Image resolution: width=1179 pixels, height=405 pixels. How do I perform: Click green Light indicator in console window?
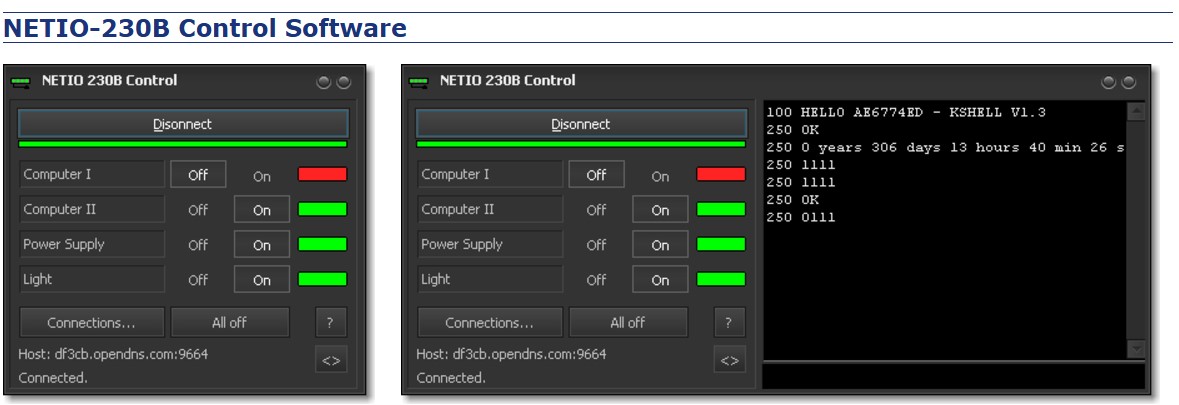pyautogui.click(x=721, y=279)
